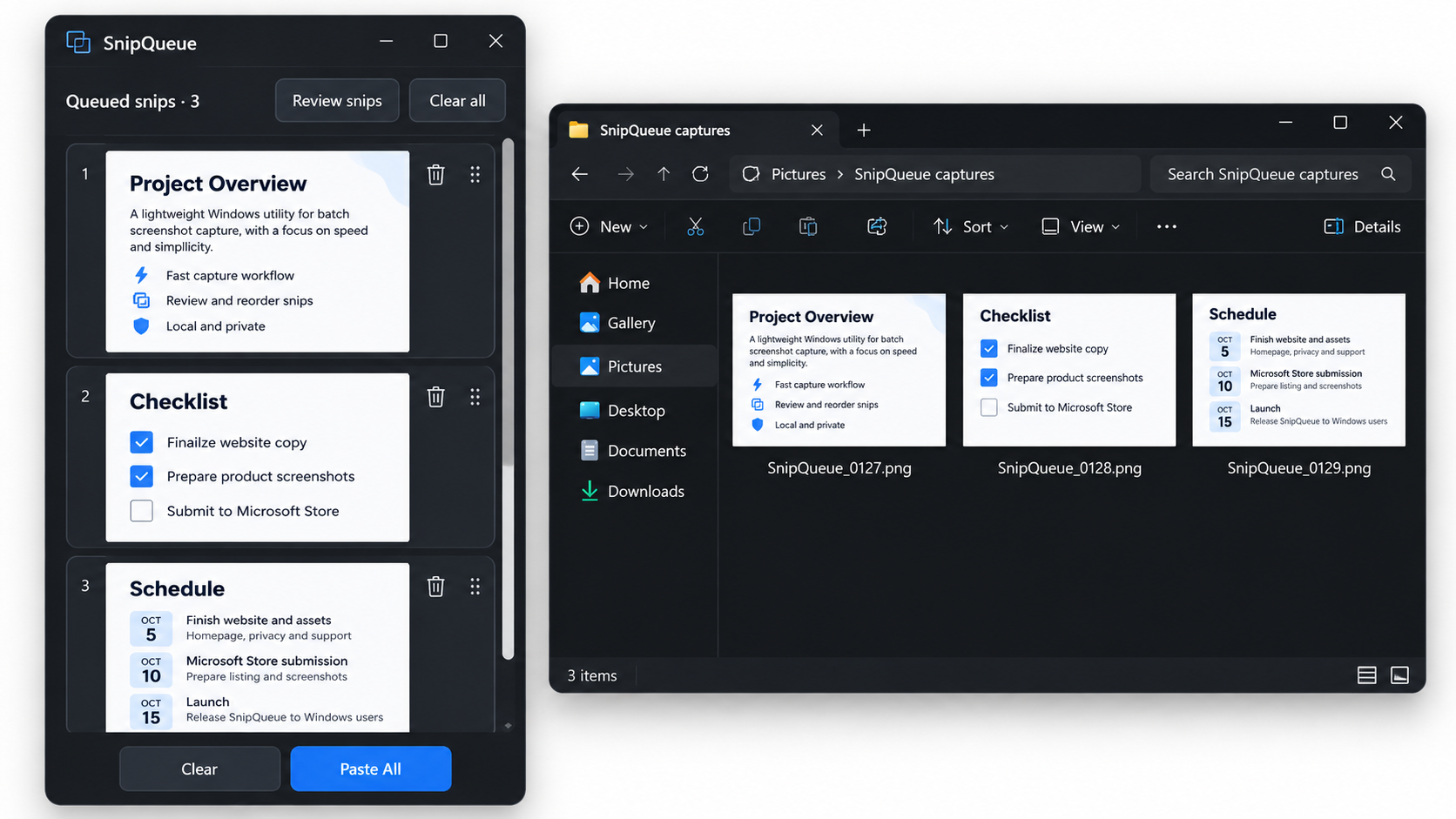Delete the Schedule snip with trash icon
The image size is (1456, 819).
[x=436, y=587]
